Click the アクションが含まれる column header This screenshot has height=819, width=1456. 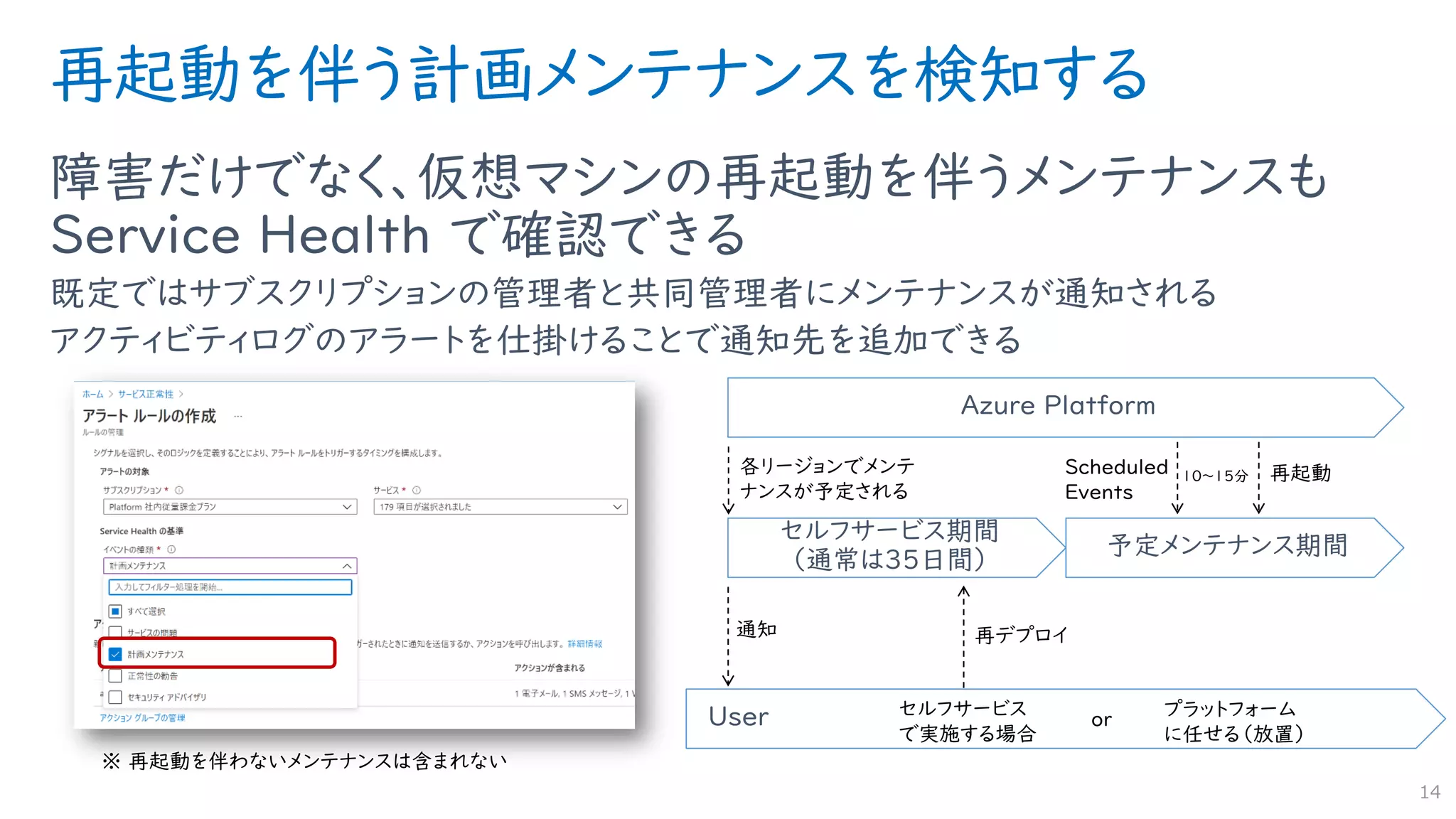pos(550,668)
